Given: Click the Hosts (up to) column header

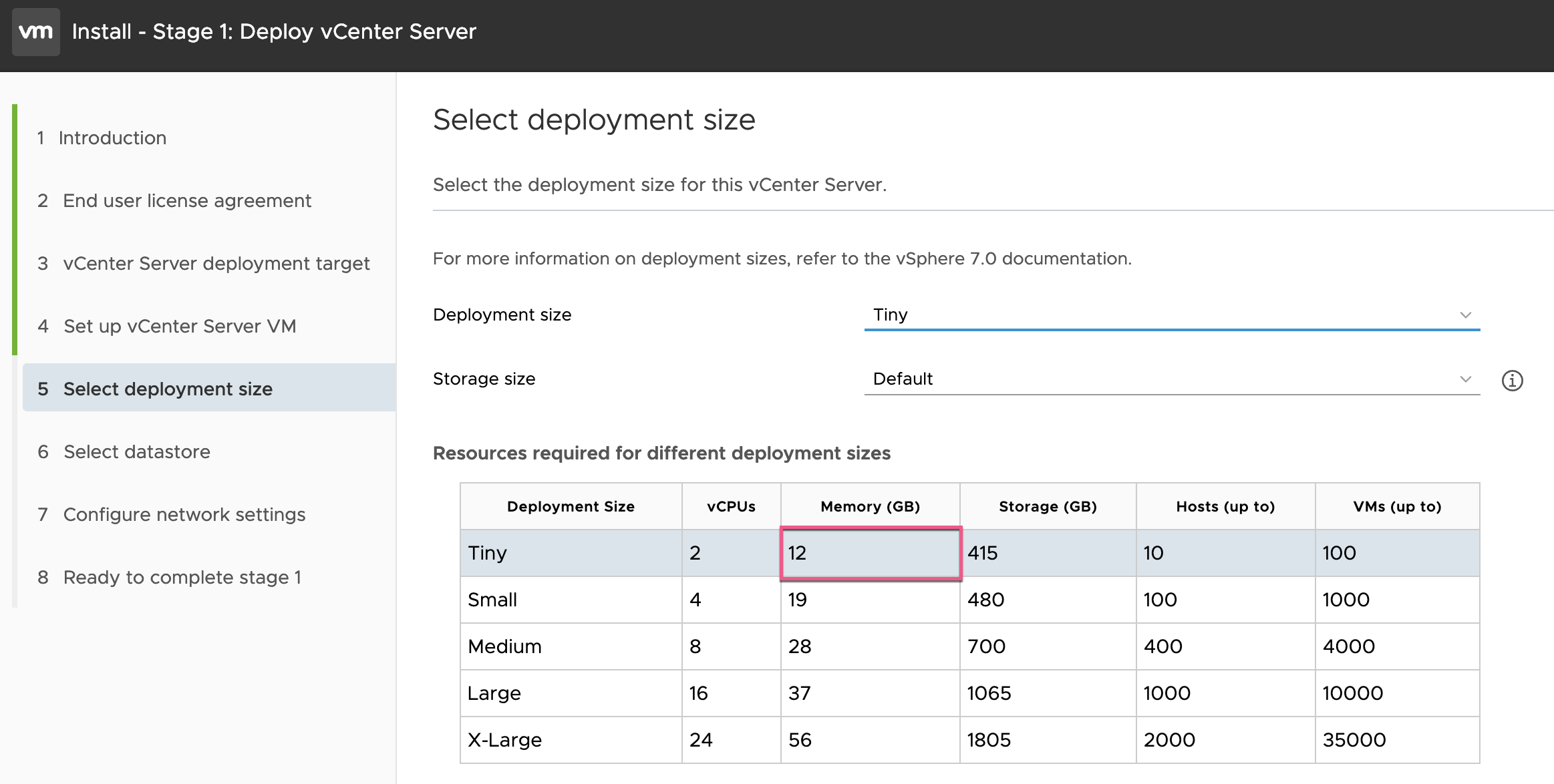Looking at the screenshot, I should (x=1225, y=506).
